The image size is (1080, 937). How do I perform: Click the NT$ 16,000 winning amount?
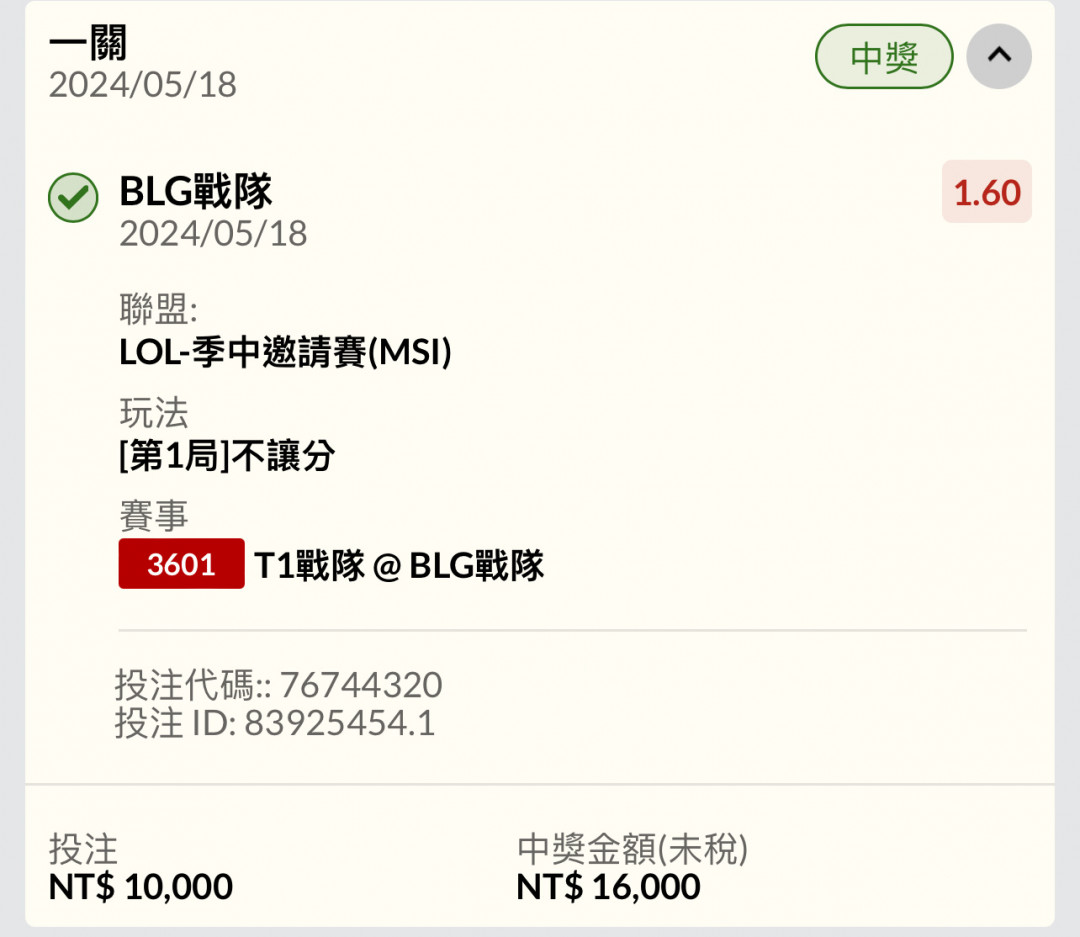click(x=608, y=886)
